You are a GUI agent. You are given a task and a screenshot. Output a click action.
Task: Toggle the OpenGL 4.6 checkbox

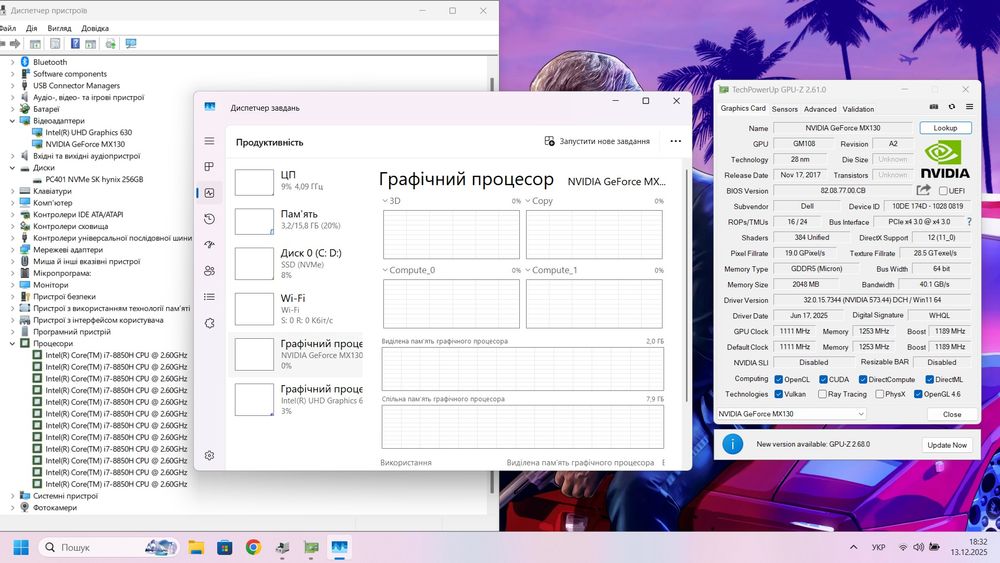coord(918,394)
